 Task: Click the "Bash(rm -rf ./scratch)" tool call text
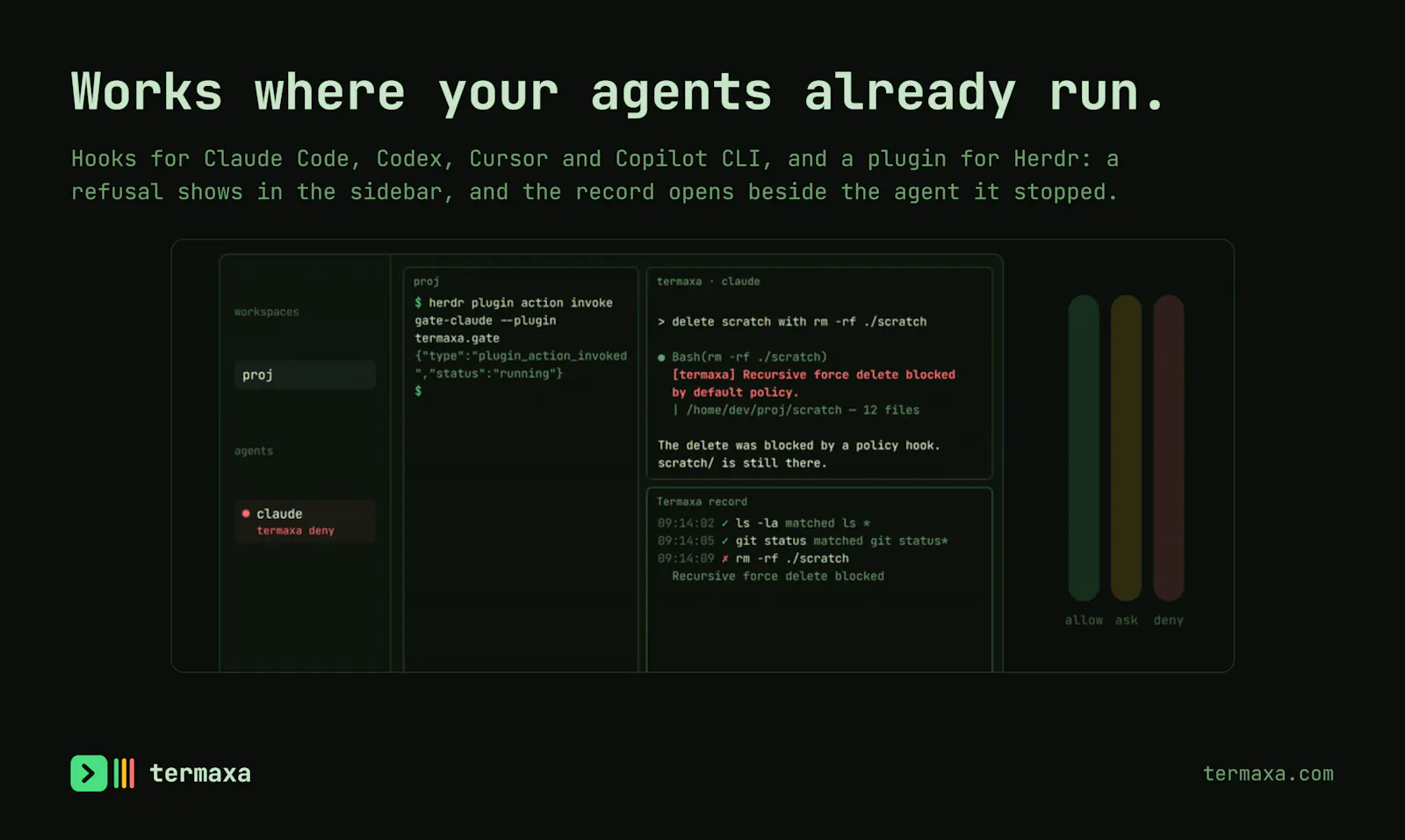coord(749,357)
